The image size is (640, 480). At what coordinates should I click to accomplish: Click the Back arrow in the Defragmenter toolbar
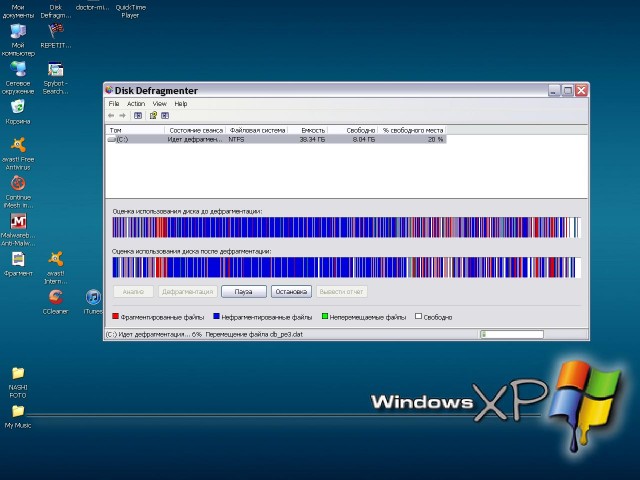[x=111, y=115]
